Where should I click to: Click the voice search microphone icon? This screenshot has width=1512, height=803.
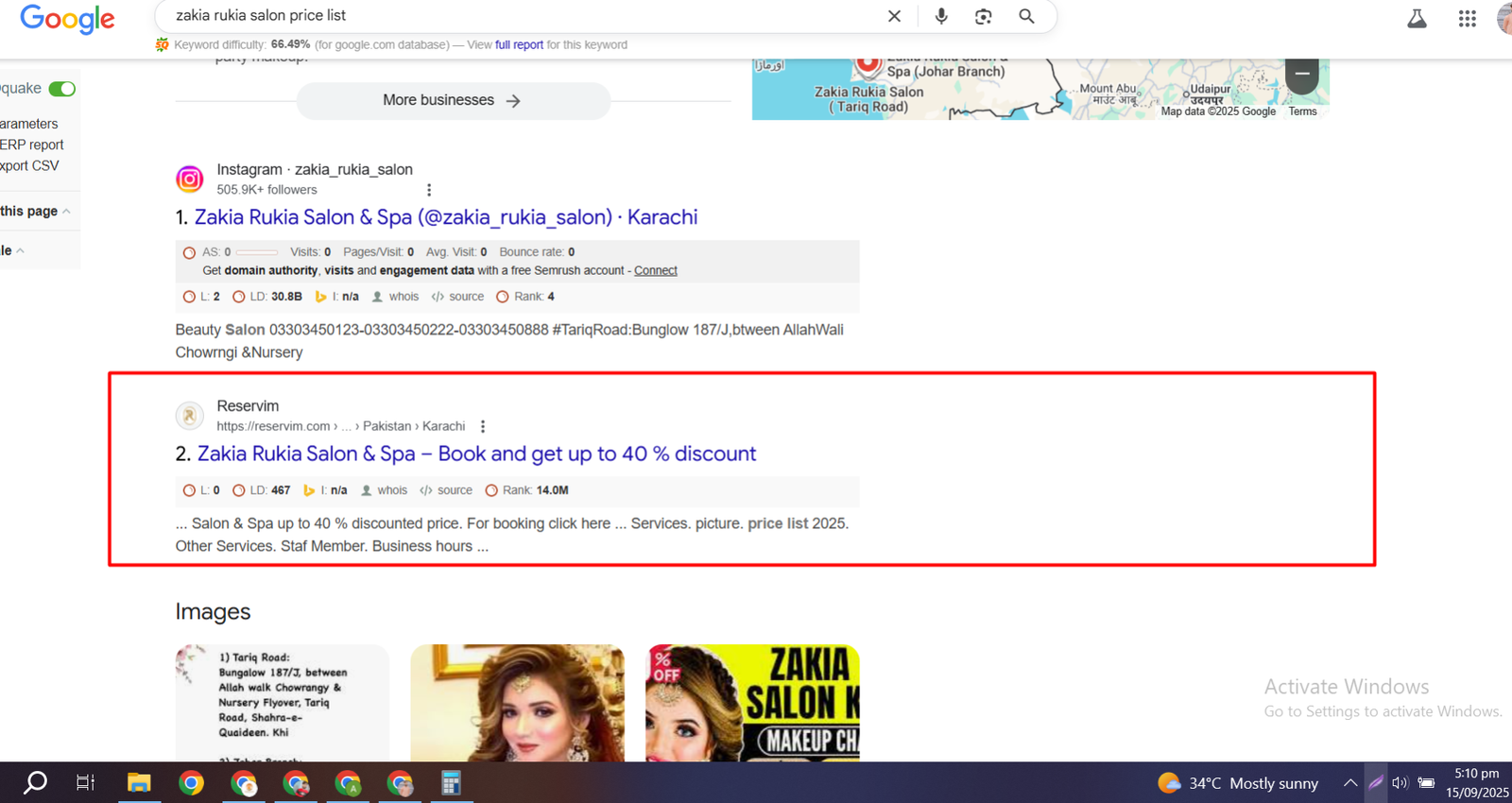coord(941,16)
